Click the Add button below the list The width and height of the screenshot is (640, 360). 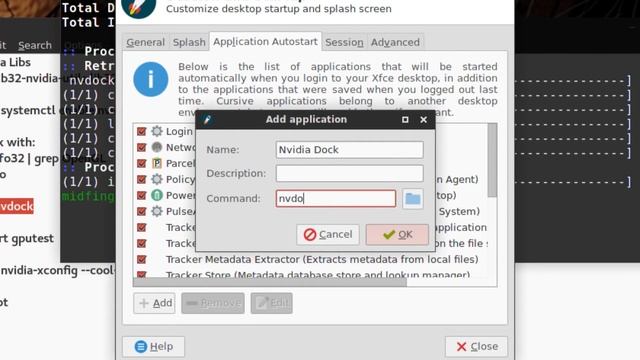[154, 303]
